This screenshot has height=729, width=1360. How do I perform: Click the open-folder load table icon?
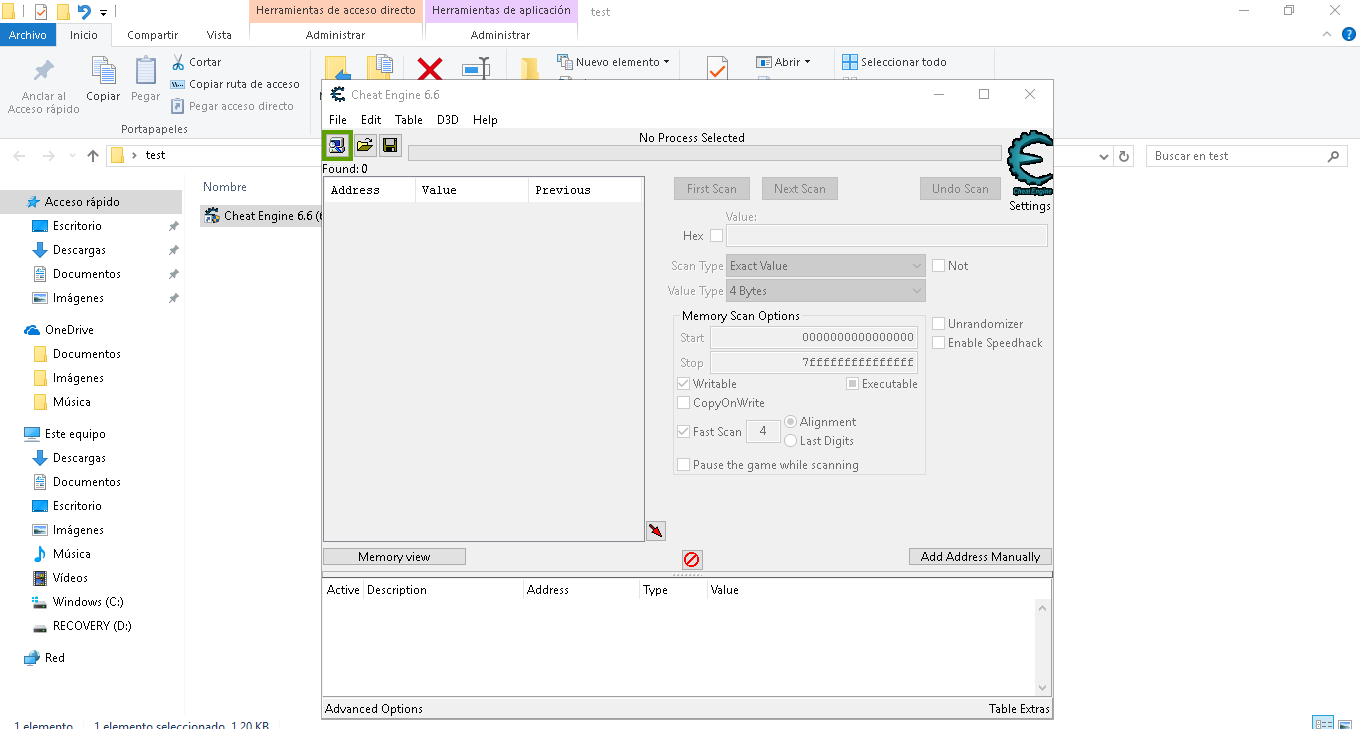pyautogui.click(x=365, y=146)
